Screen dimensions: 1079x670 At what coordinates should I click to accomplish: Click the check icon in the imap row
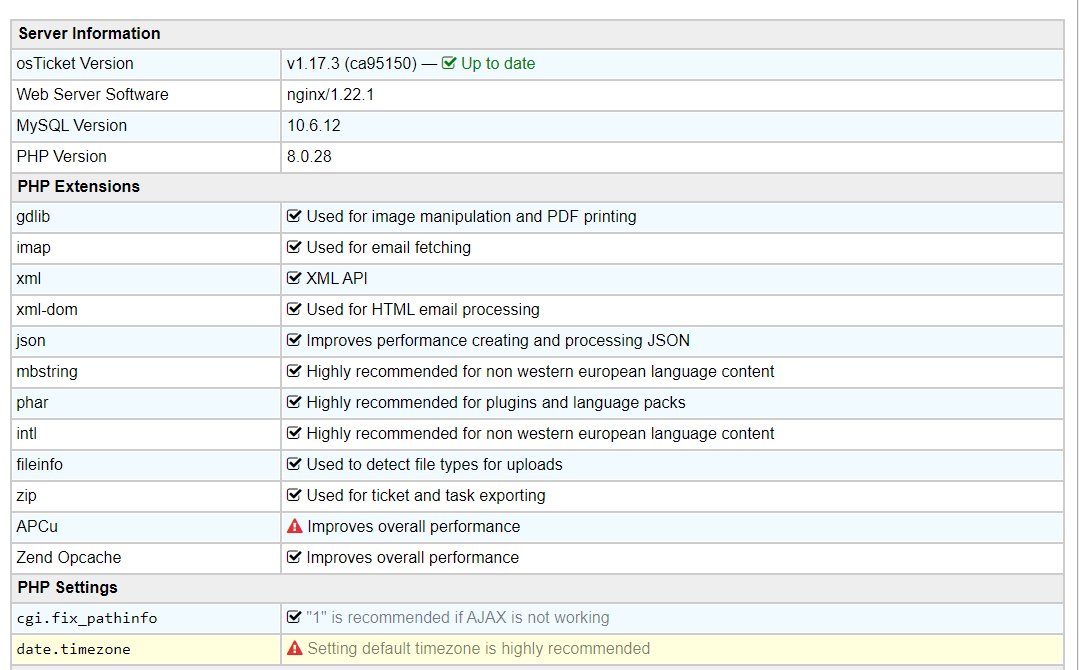pyautogui.click(x=294, y=247)
